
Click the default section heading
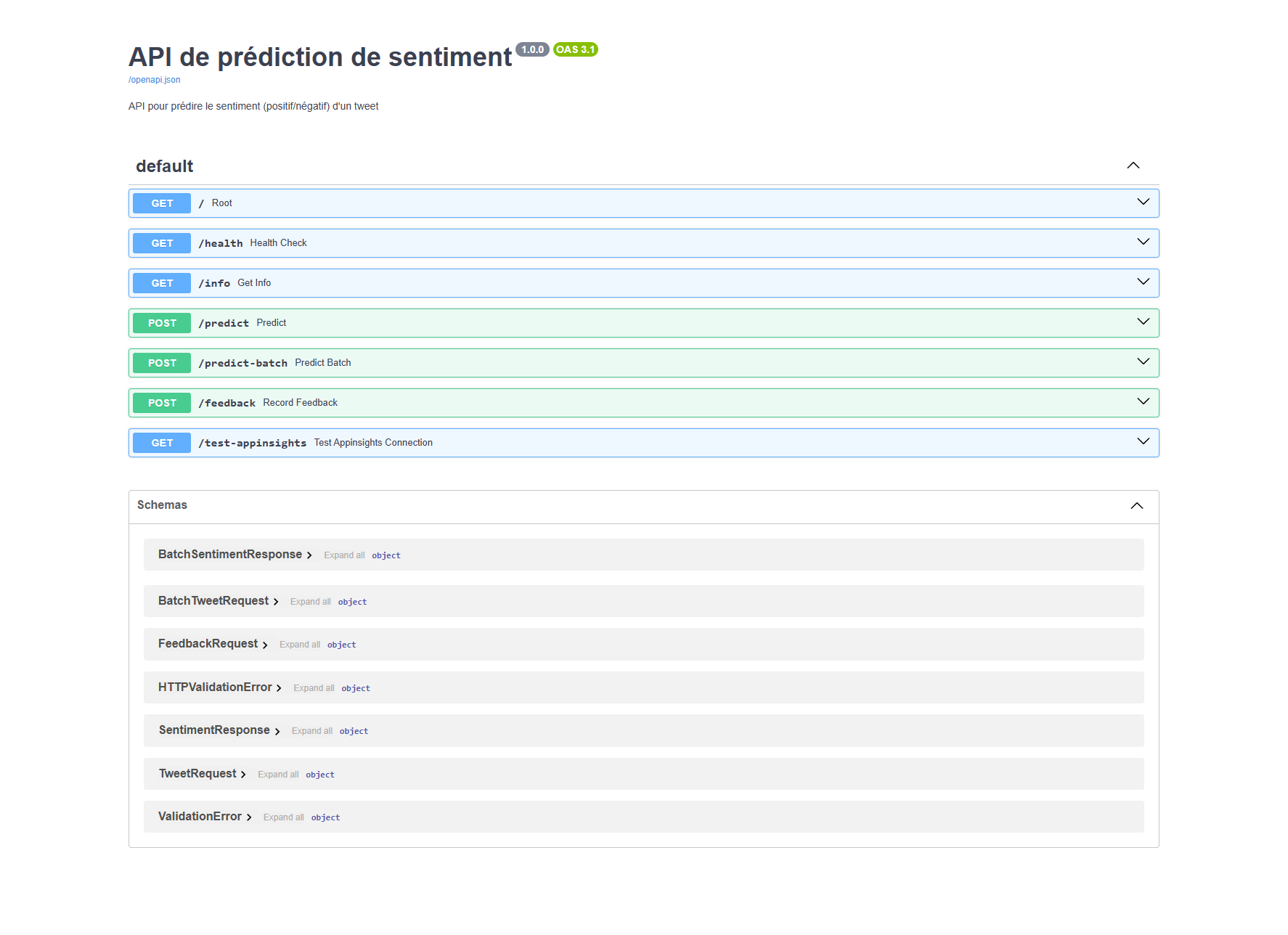click(165, 166)
